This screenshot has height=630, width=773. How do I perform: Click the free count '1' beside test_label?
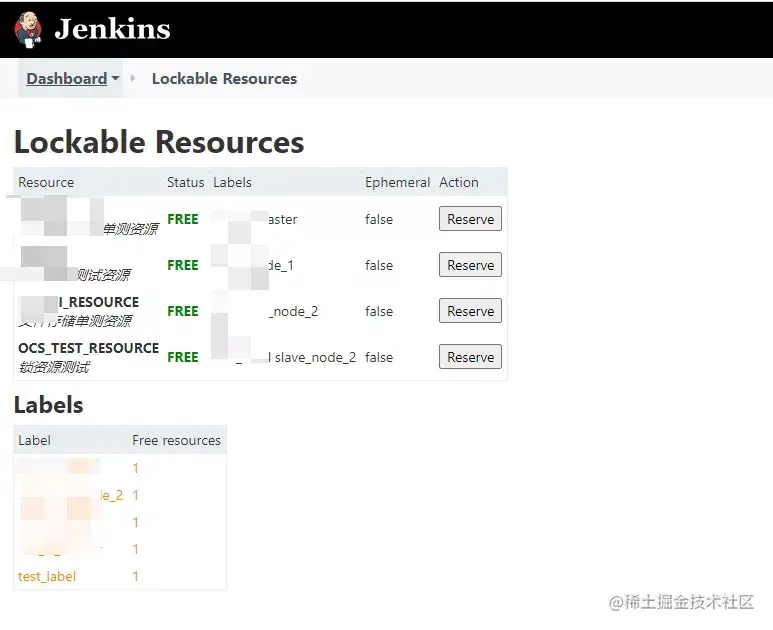[136, 576]
